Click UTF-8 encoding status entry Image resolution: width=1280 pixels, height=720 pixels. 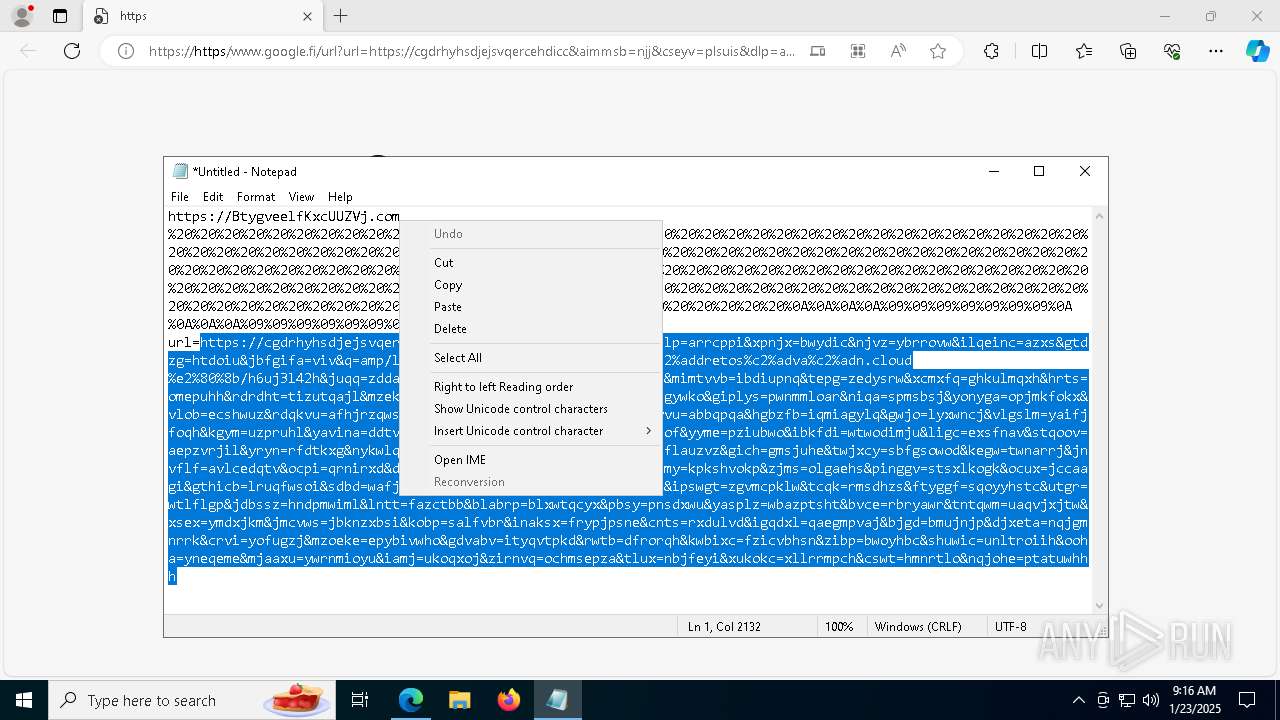(1011, 627)
